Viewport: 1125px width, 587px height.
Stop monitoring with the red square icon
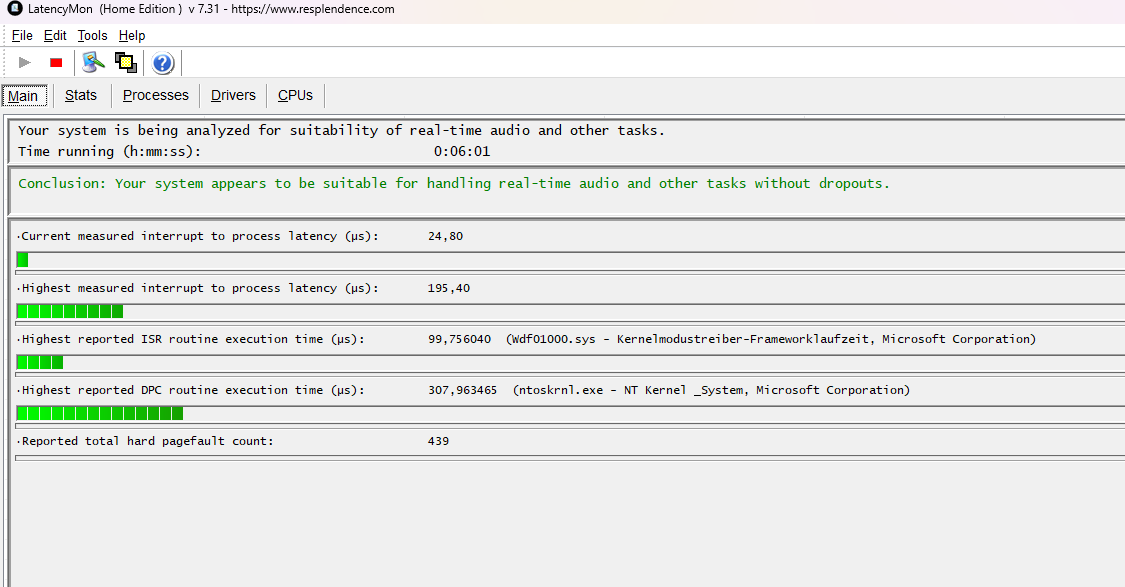point(56,62)
